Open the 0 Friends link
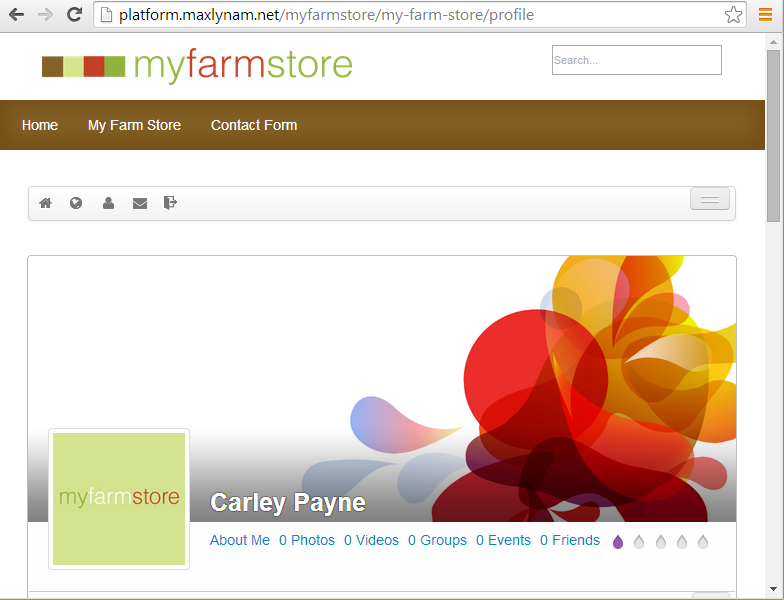The width and height of the screenshot is (784, 600). tap(570, 540)
